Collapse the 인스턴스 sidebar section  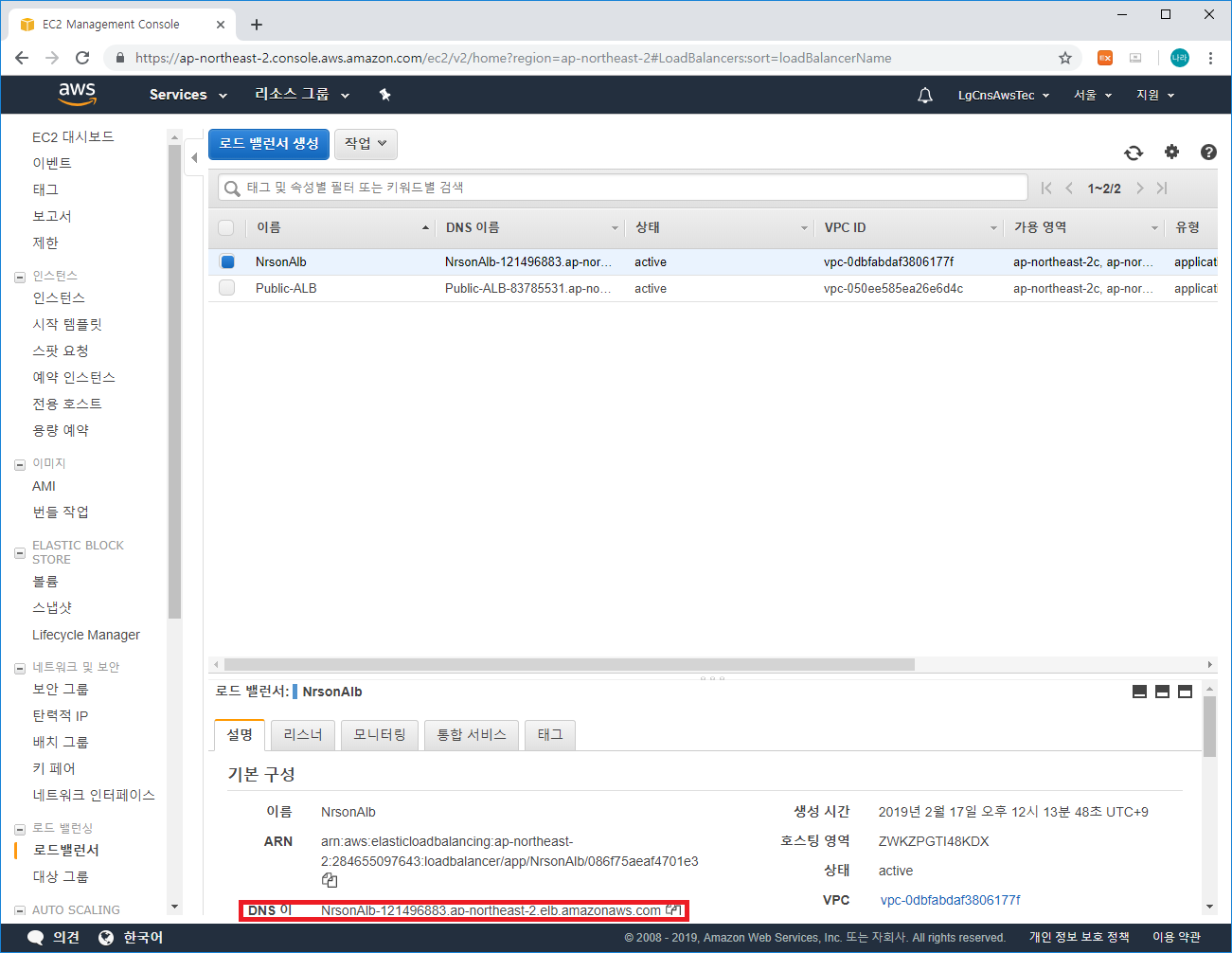pyautogui.click(x=20, y=277)
